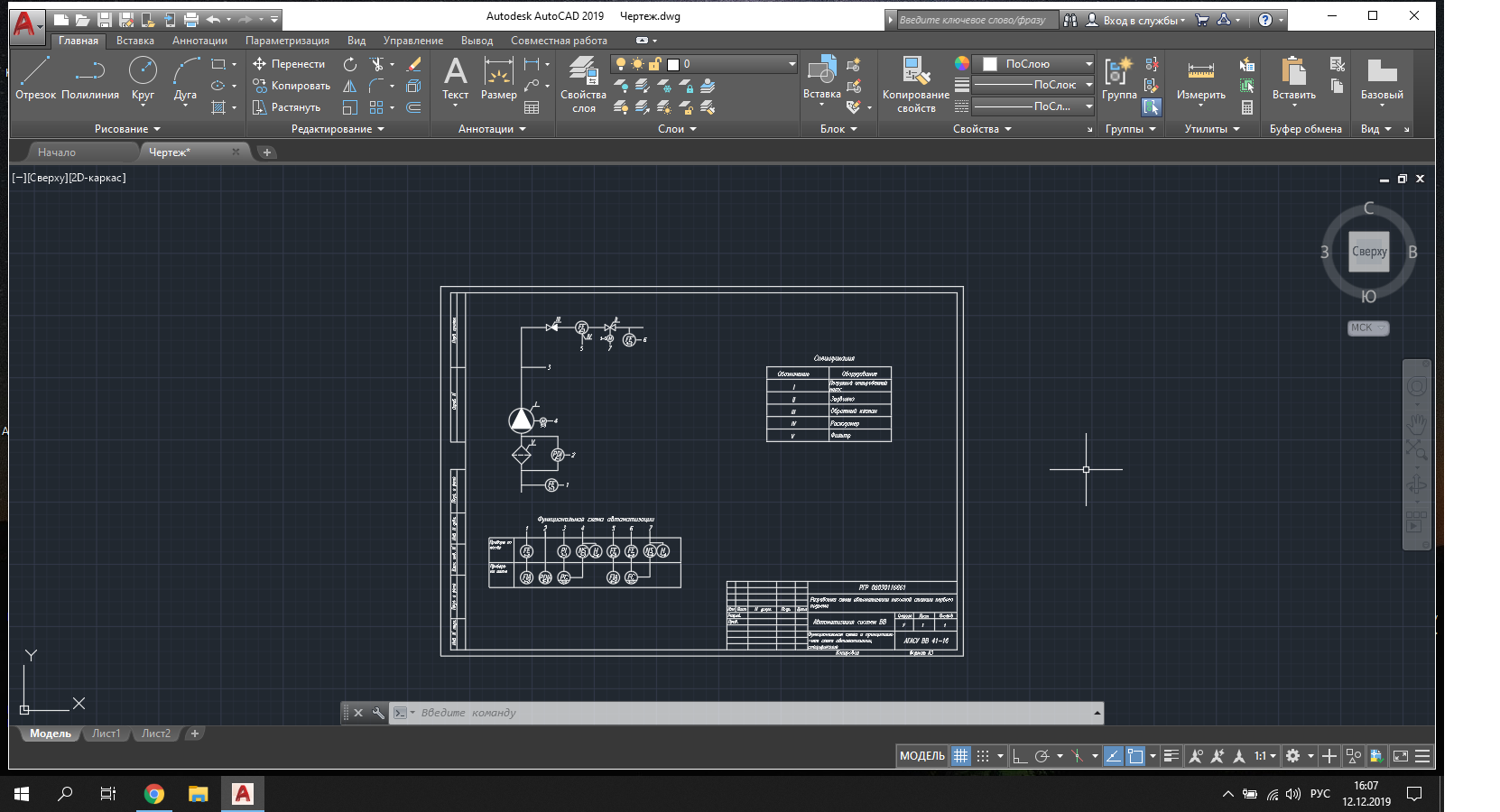The width and height of the screenshot is (1500, 812).
Task: Click the white layer color swatch
Action: (673, 64)
